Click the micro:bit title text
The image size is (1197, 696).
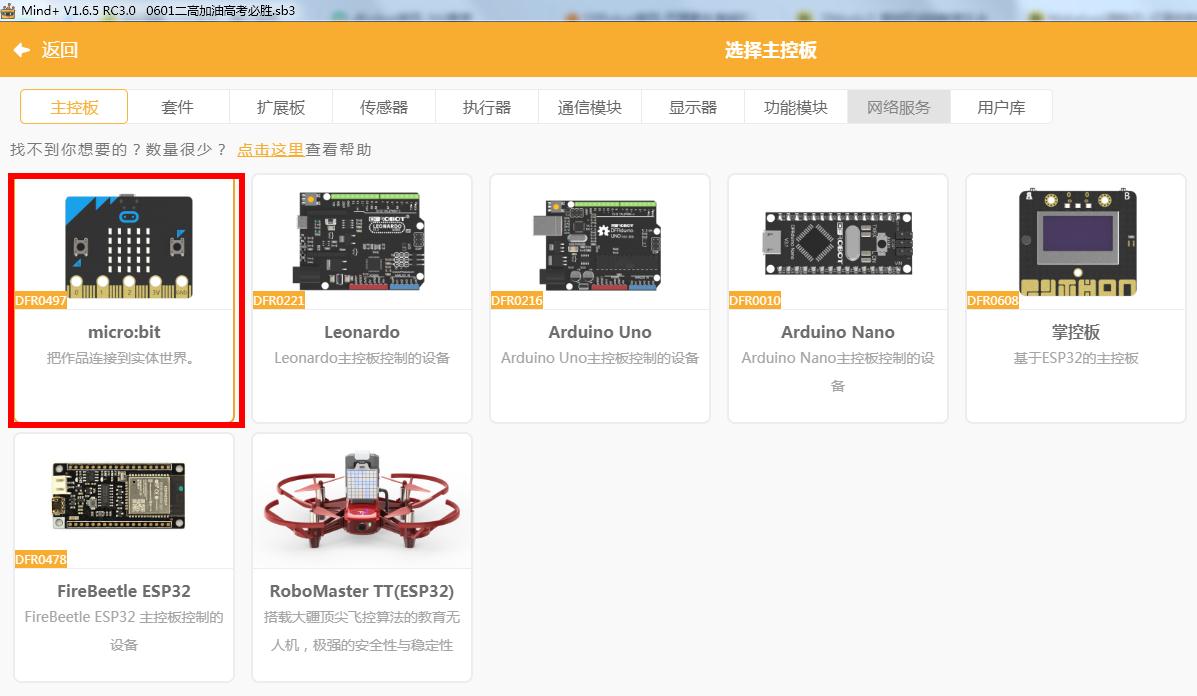coord(124,332)
